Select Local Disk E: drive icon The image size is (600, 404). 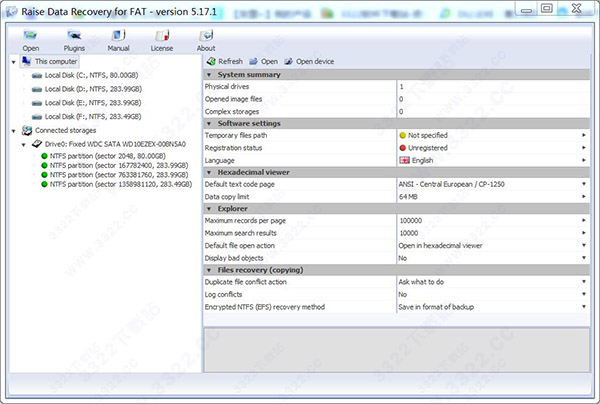tap(37, 103)
